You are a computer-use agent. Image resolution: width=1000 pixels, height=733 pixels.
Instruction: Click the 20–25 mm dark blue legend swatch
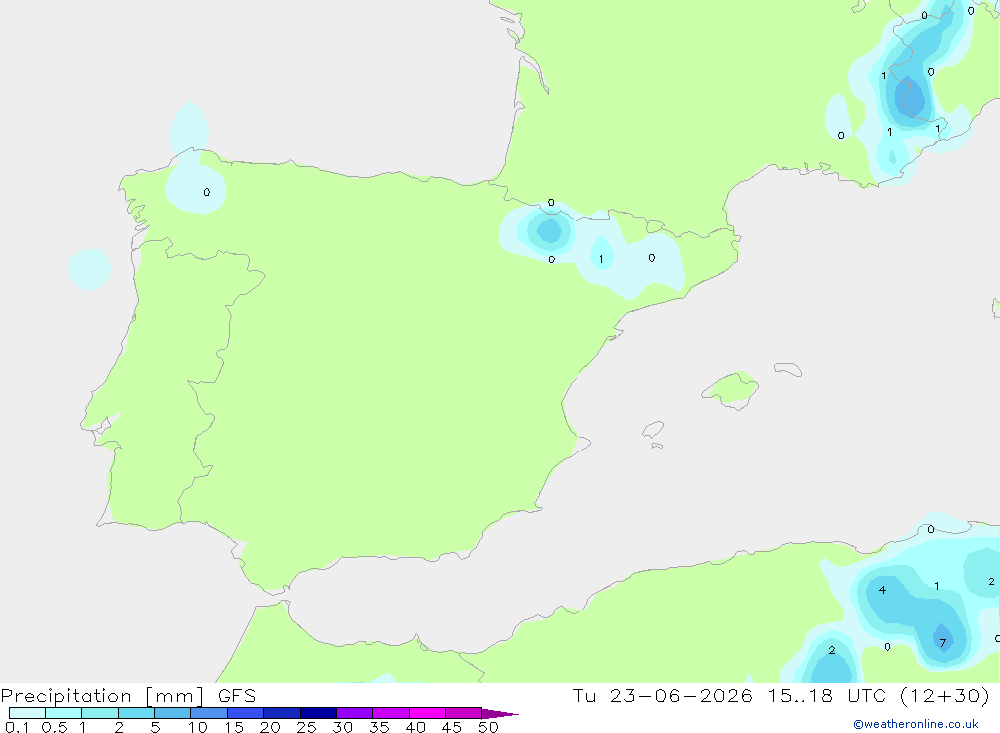282,713
